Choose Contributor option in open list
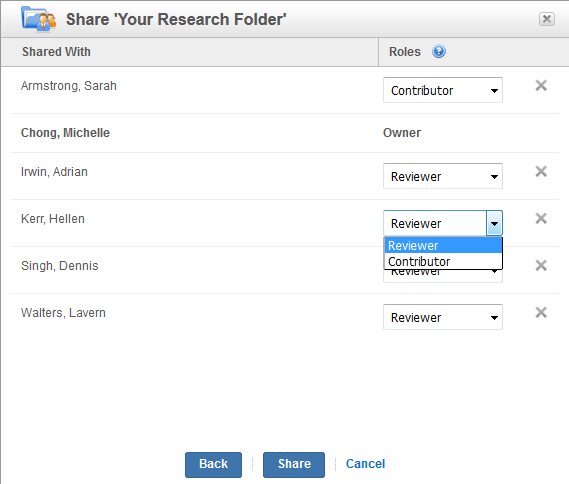 click(x=443, y=261)
